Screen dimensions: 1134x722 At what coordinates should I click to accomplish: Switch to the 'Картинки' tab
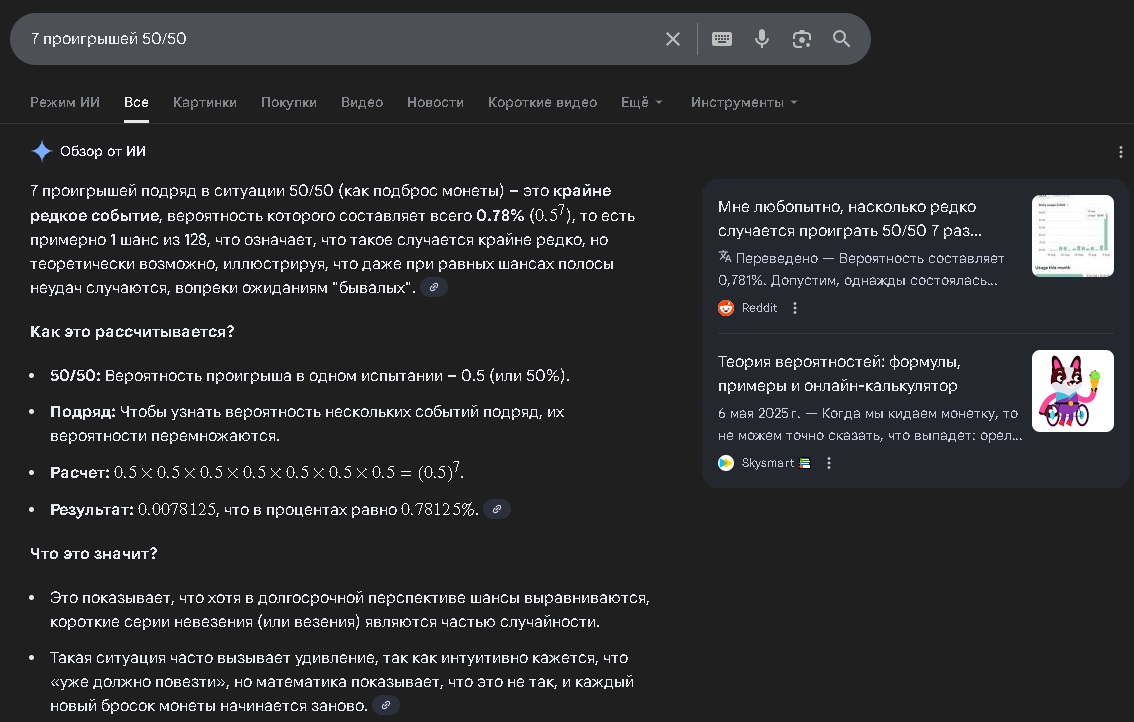point(205,102)
